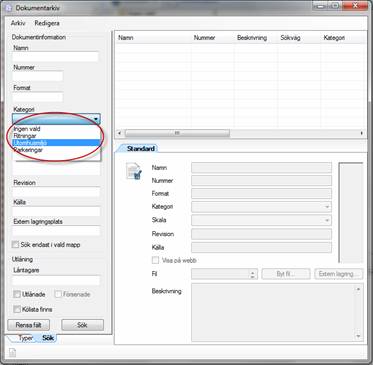Collapse the Kategori combo box arrow
373x365 pixels.
tap(96, 119)
